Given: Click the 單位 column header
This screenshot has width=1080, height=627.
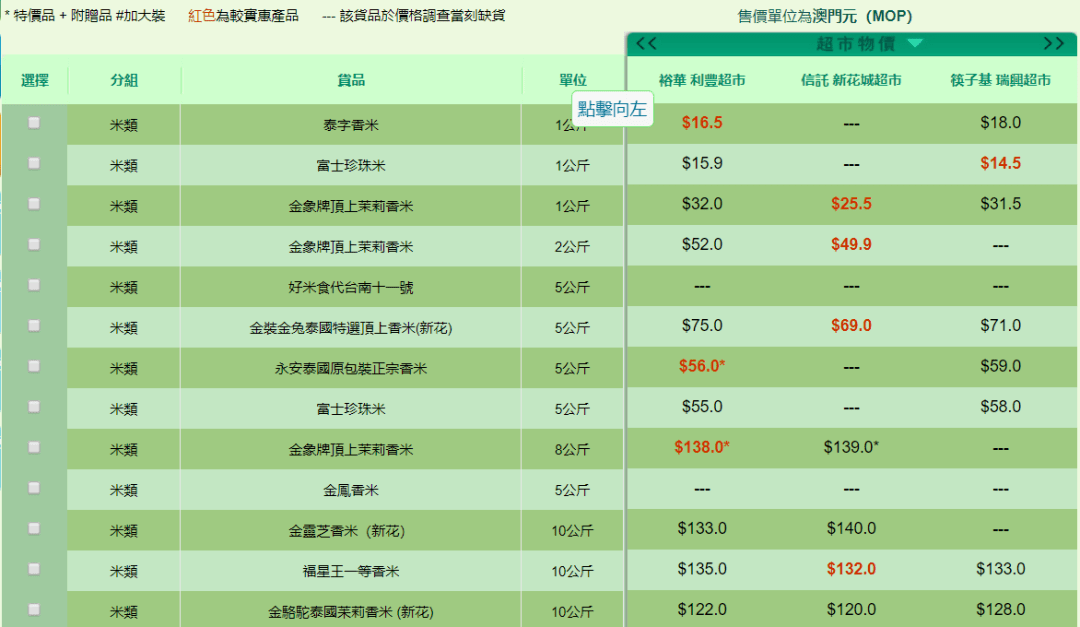Looking at the screenshot, I should pos(572,80).
